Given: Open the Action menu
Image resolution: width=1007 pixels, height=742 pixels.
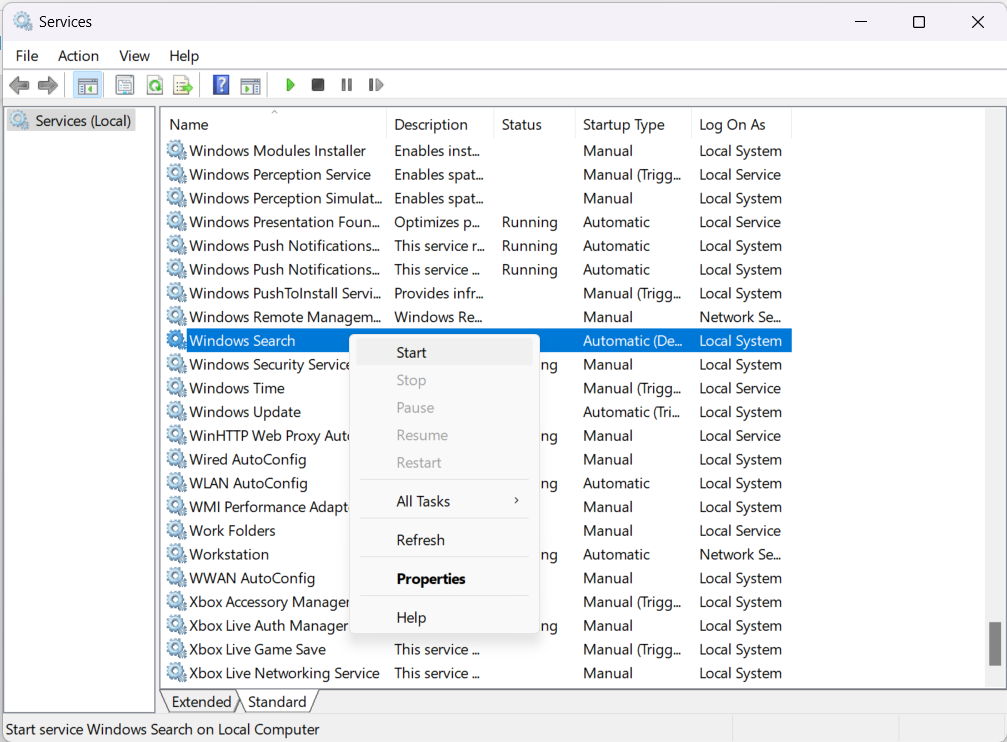Looking at the screenshot, I should [x=78, y=56].
